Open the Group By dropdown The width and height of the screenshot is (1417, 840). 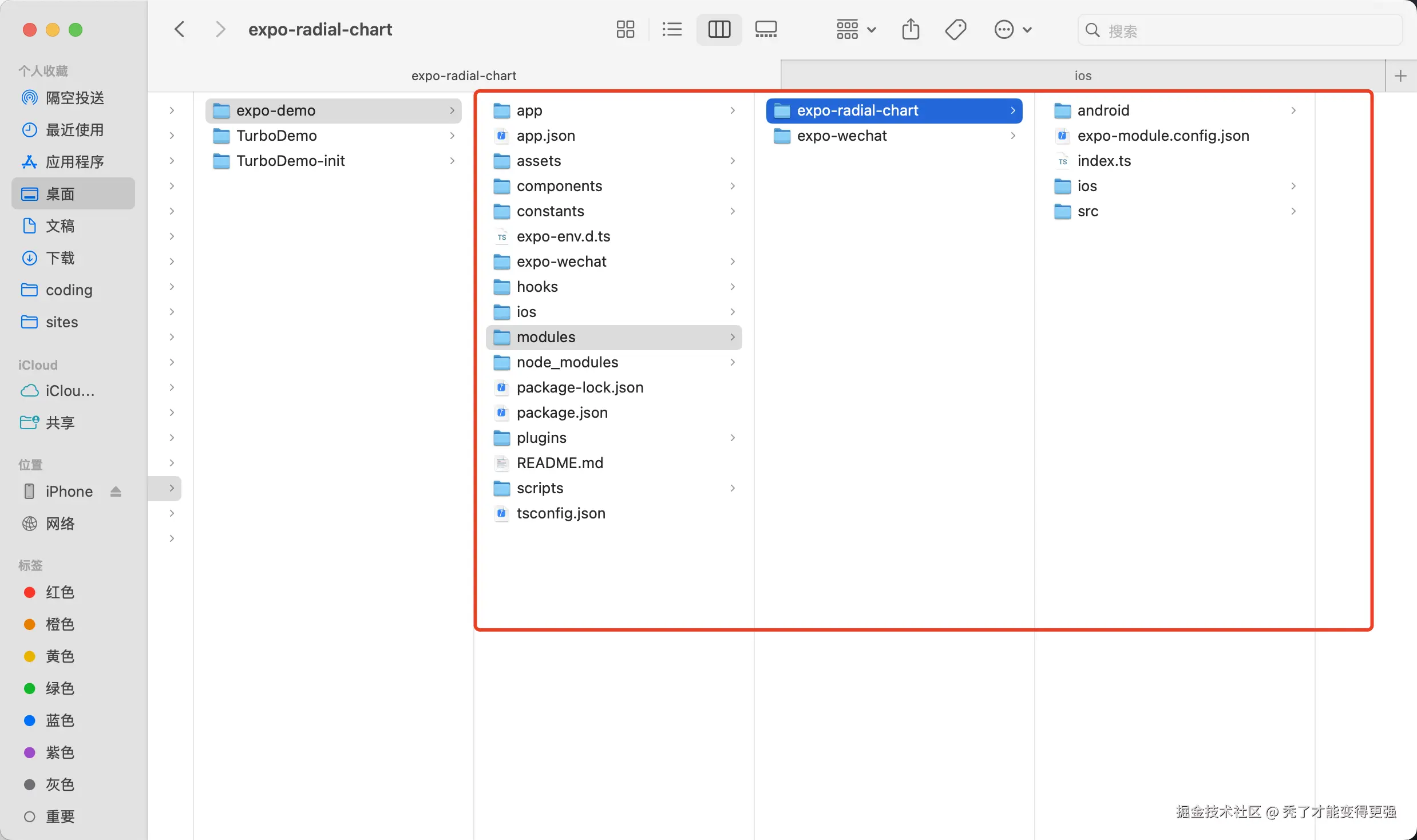856,29
